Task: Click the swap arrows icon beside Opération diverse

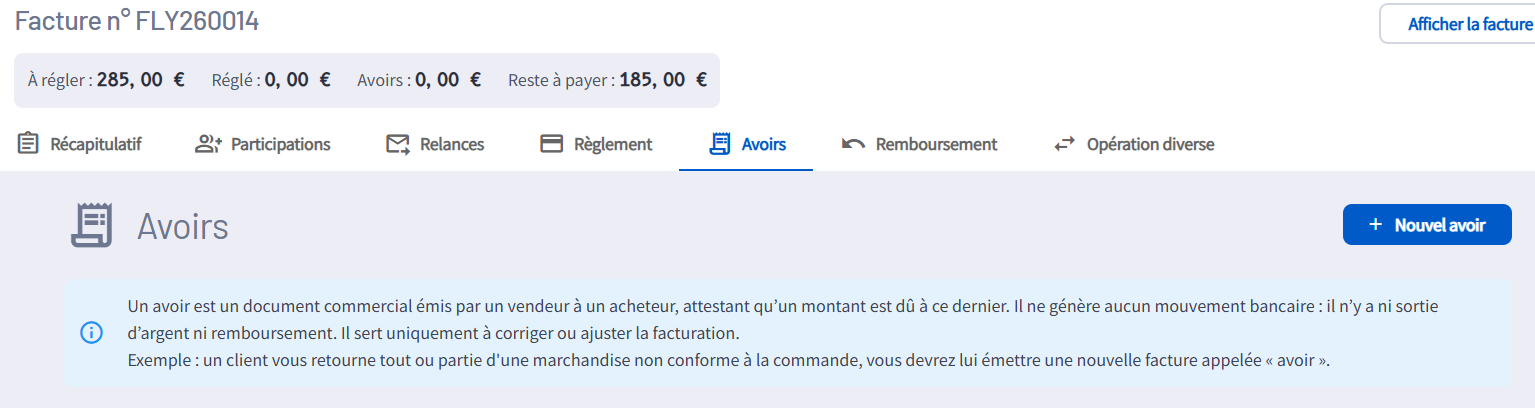Action: point(1064,144)
